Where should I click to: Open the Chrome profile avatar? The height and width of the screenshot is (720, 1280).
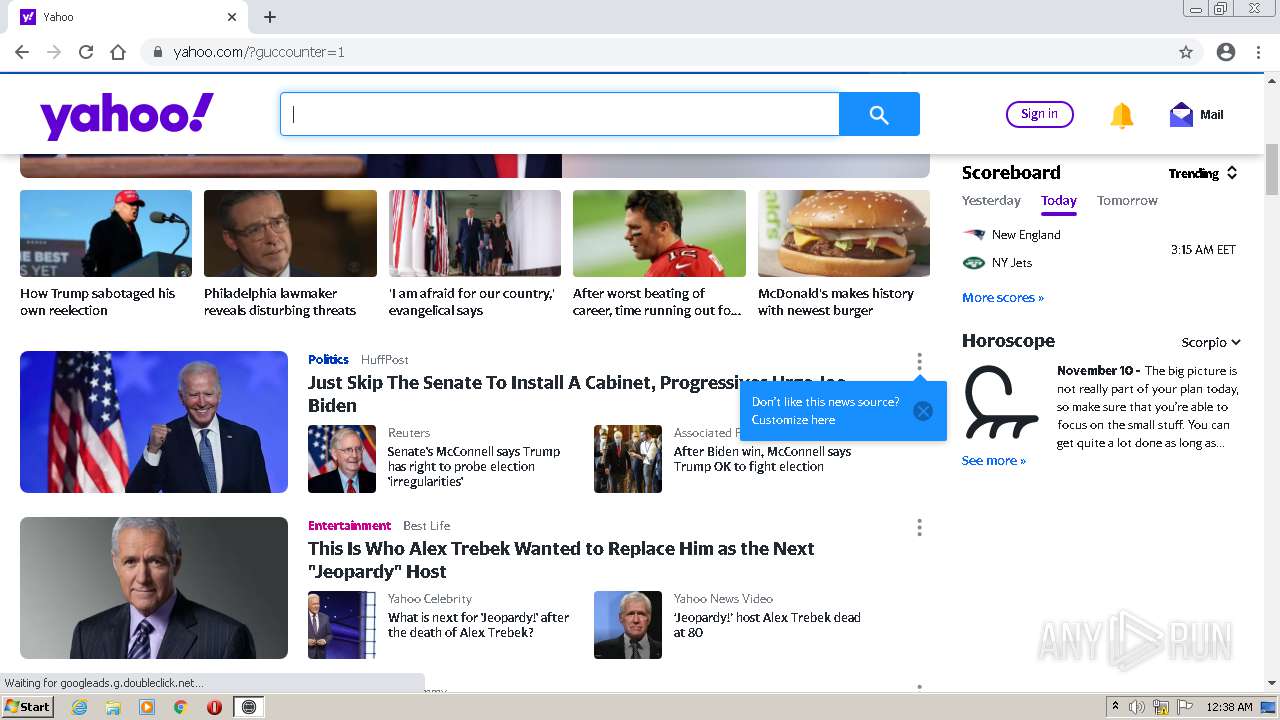(1226, 52)
